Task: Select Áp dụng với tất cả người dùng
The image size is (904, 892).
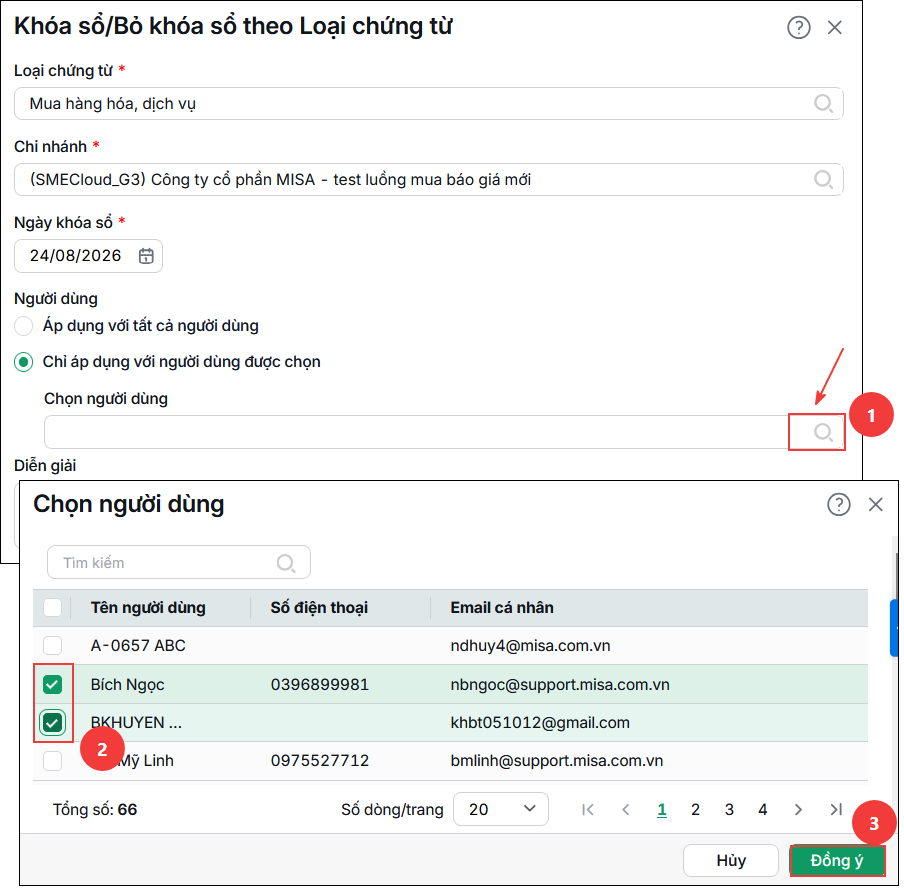Action: pyautogui.click(x=24, y=326)
